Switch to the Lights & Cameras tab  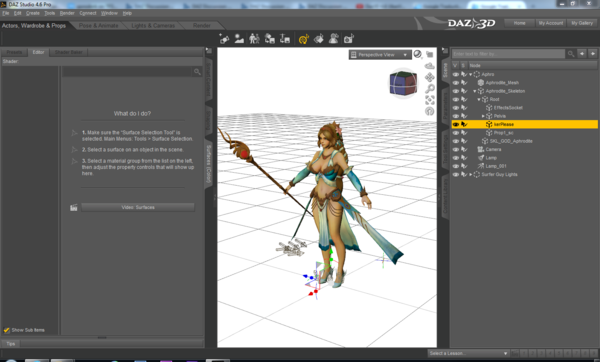153,26
